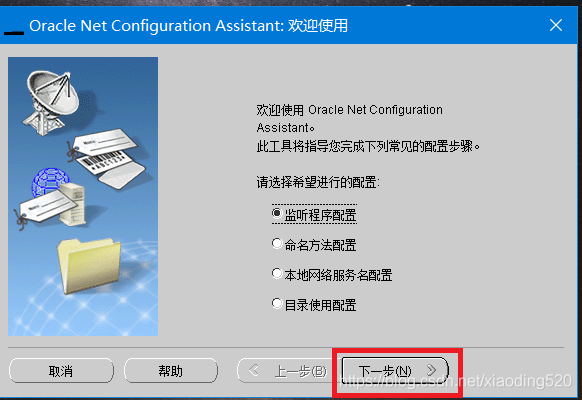The image size is (582, 400).
Task: Go back with 上一步(B) button
Action: [283, 370]
